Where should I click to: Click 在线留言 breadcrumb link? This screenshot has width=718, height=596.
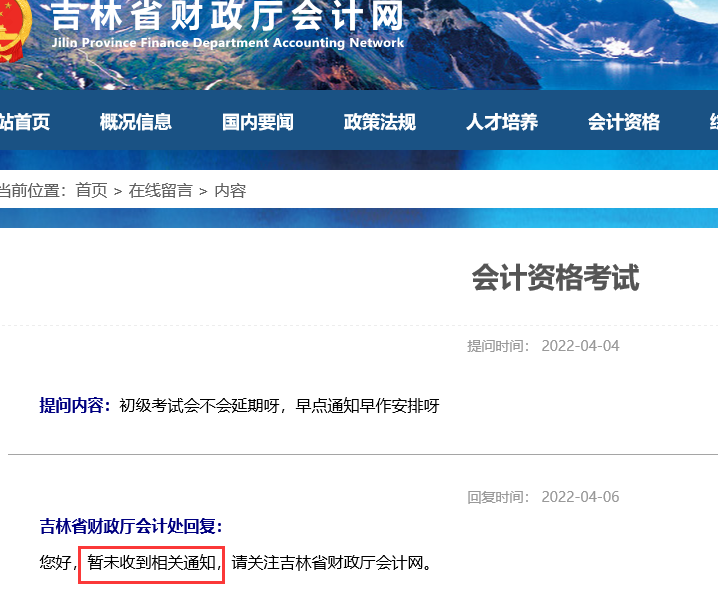click(x=160, y=190)
